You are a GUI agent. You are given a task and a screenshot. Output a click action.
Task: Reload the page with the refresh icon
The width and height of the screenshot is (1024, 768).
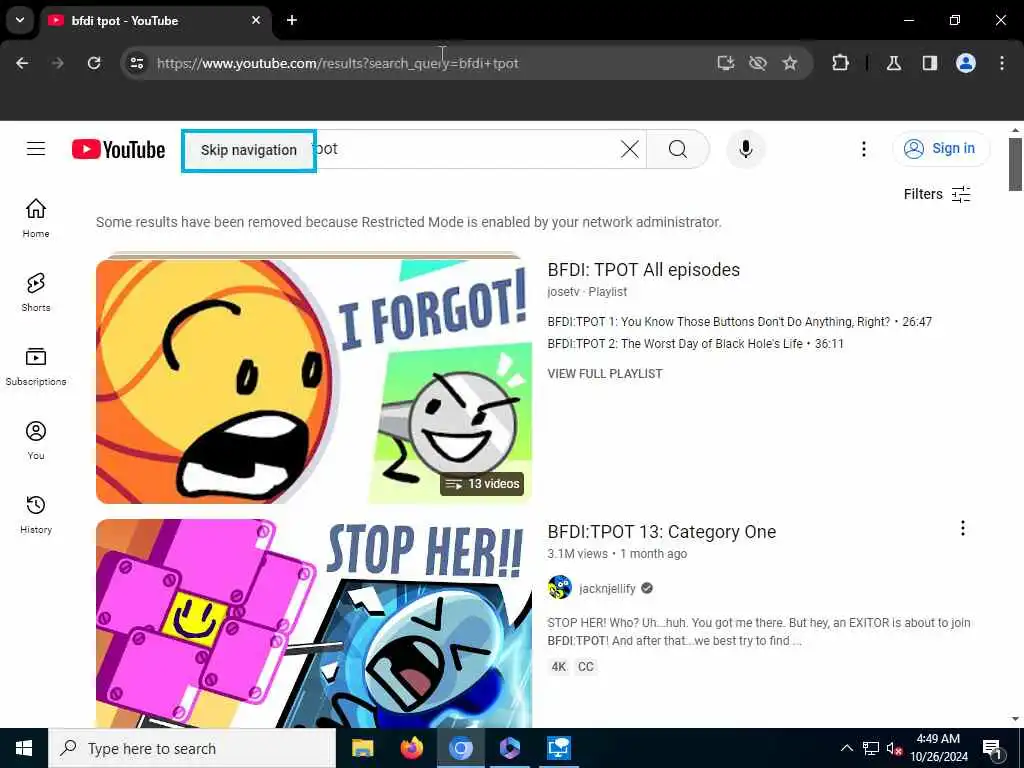[x=94, y=63]
